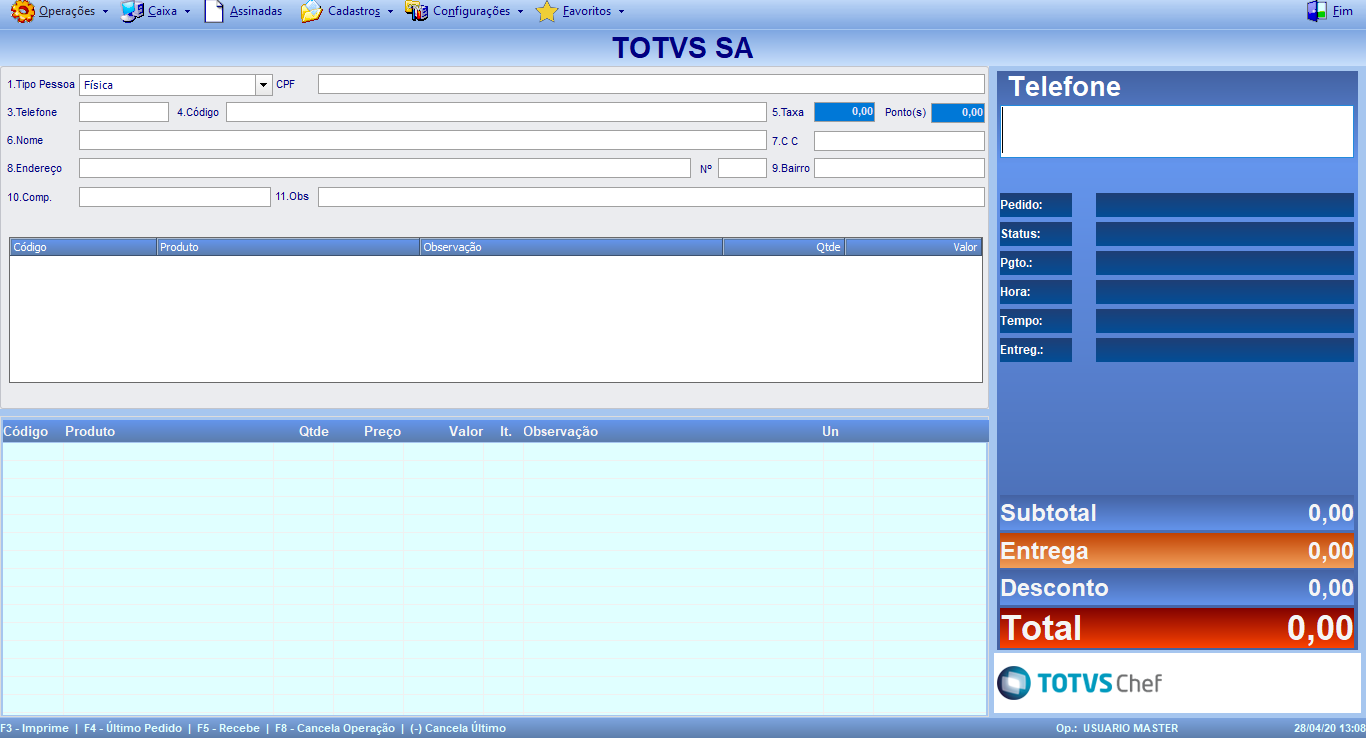Select the Ponto(s) value field
The height and width of the screenshot is (738, 1366).
pyautogui.click(x=958, y=112)
